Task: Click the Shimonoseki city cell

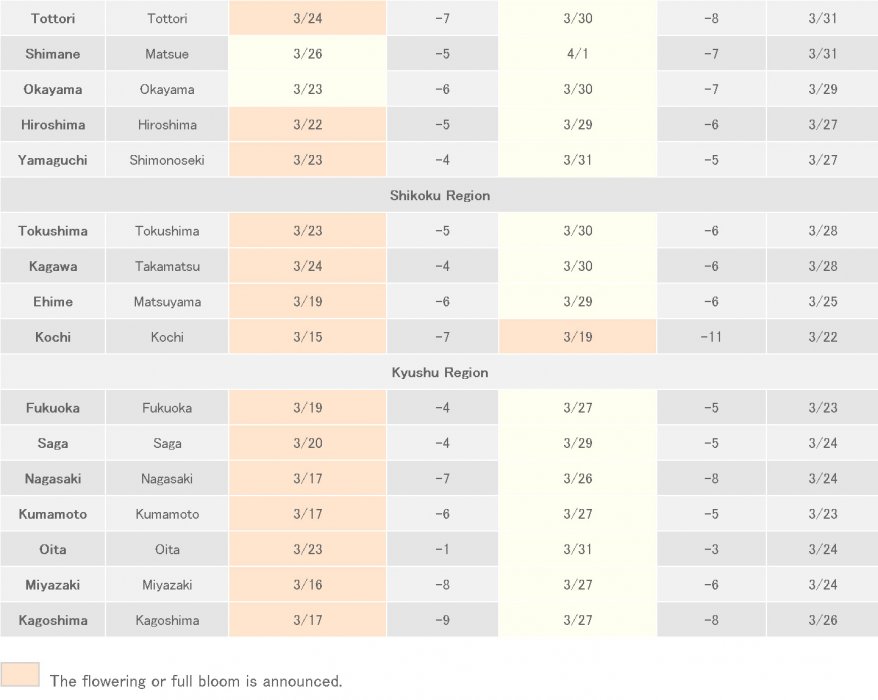Action: click(x=167, y=160)
